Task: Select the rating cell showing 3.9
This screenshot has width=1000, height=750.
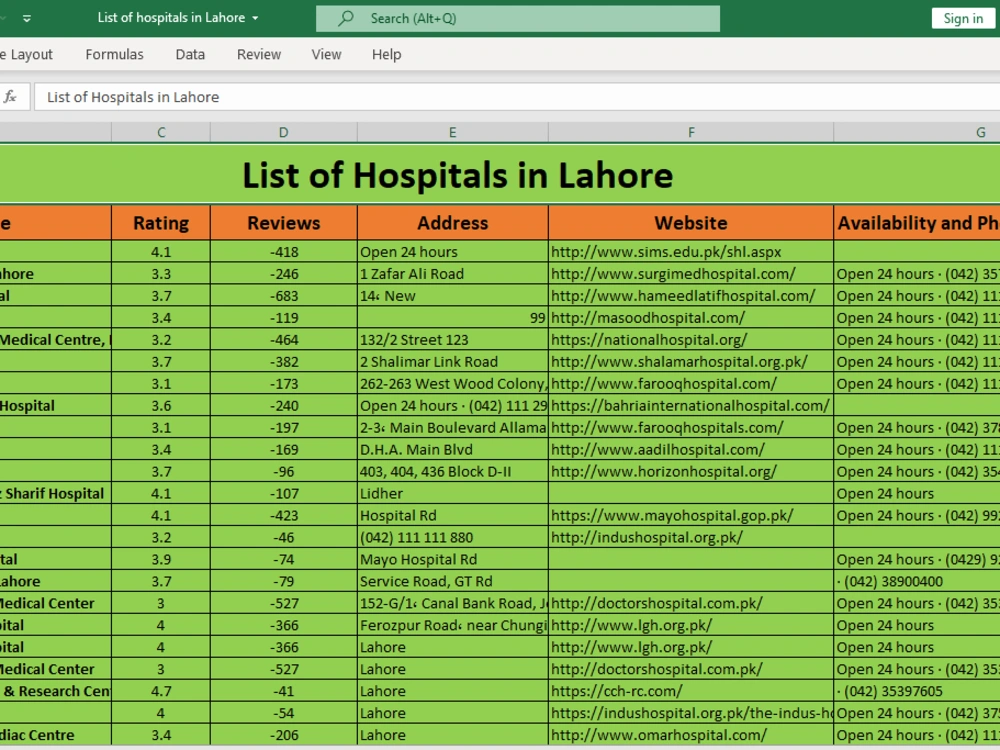Action: (161, 559)
